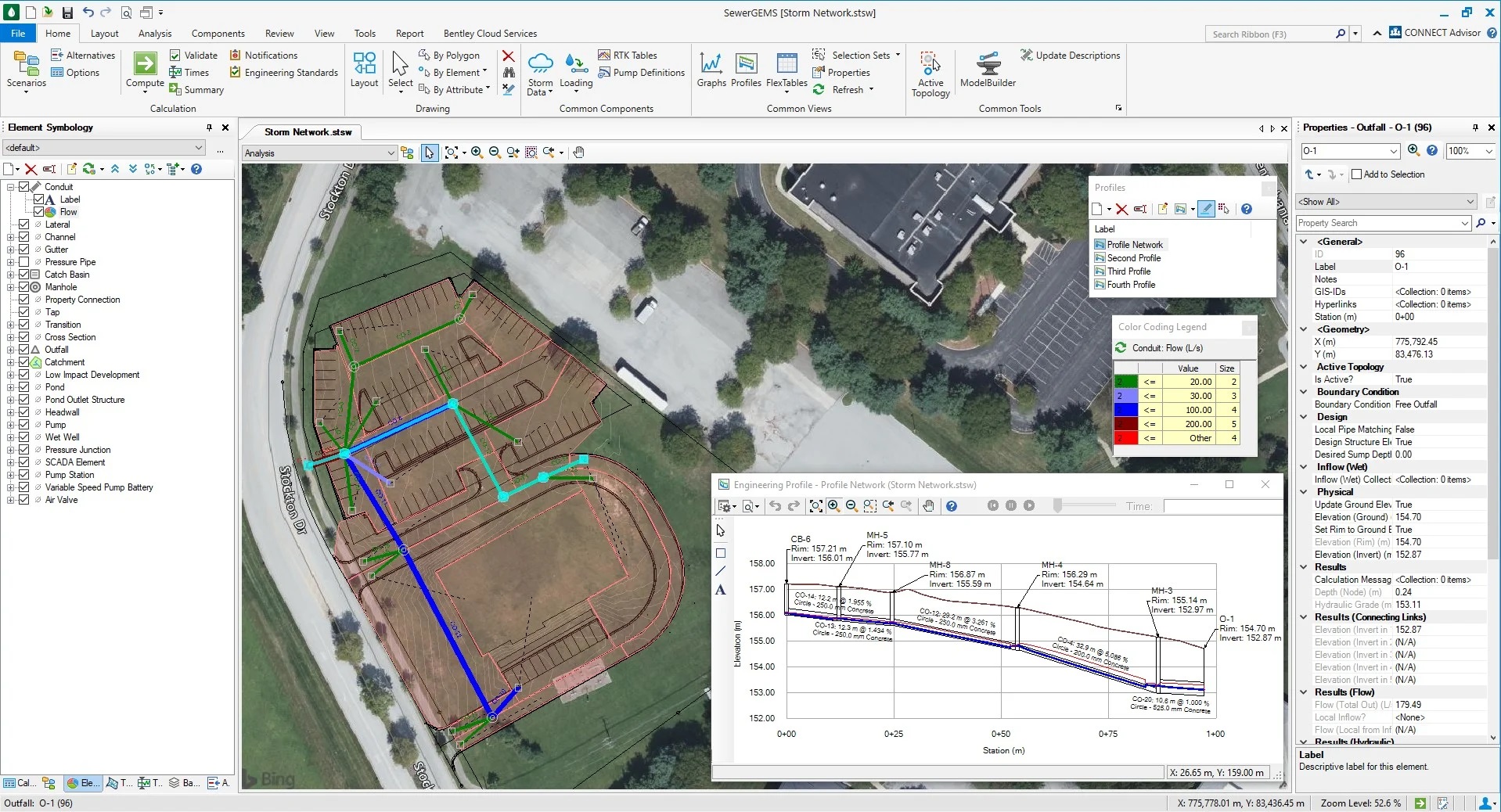Screen dimensions: 1501x812
Task: Click Update Descriptions button
Action: click(1070, 56)
